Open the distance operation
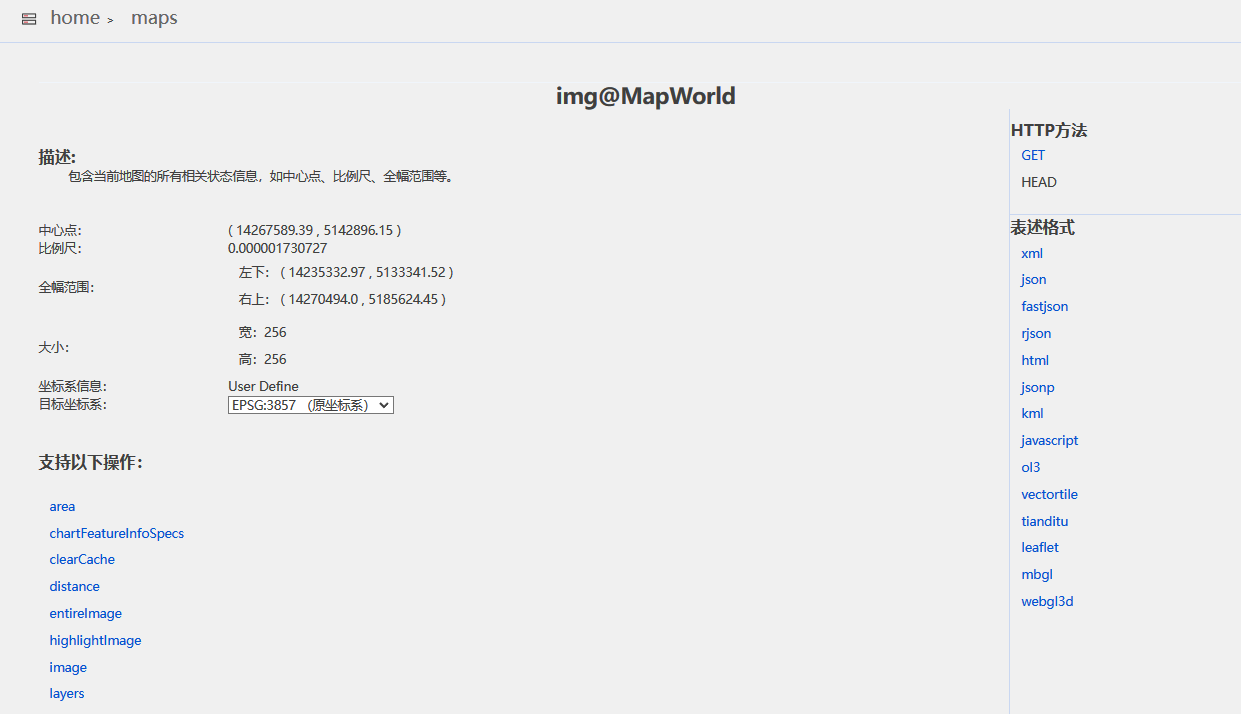The height and width of the screenshot is (714, 1241). [75, 586]
